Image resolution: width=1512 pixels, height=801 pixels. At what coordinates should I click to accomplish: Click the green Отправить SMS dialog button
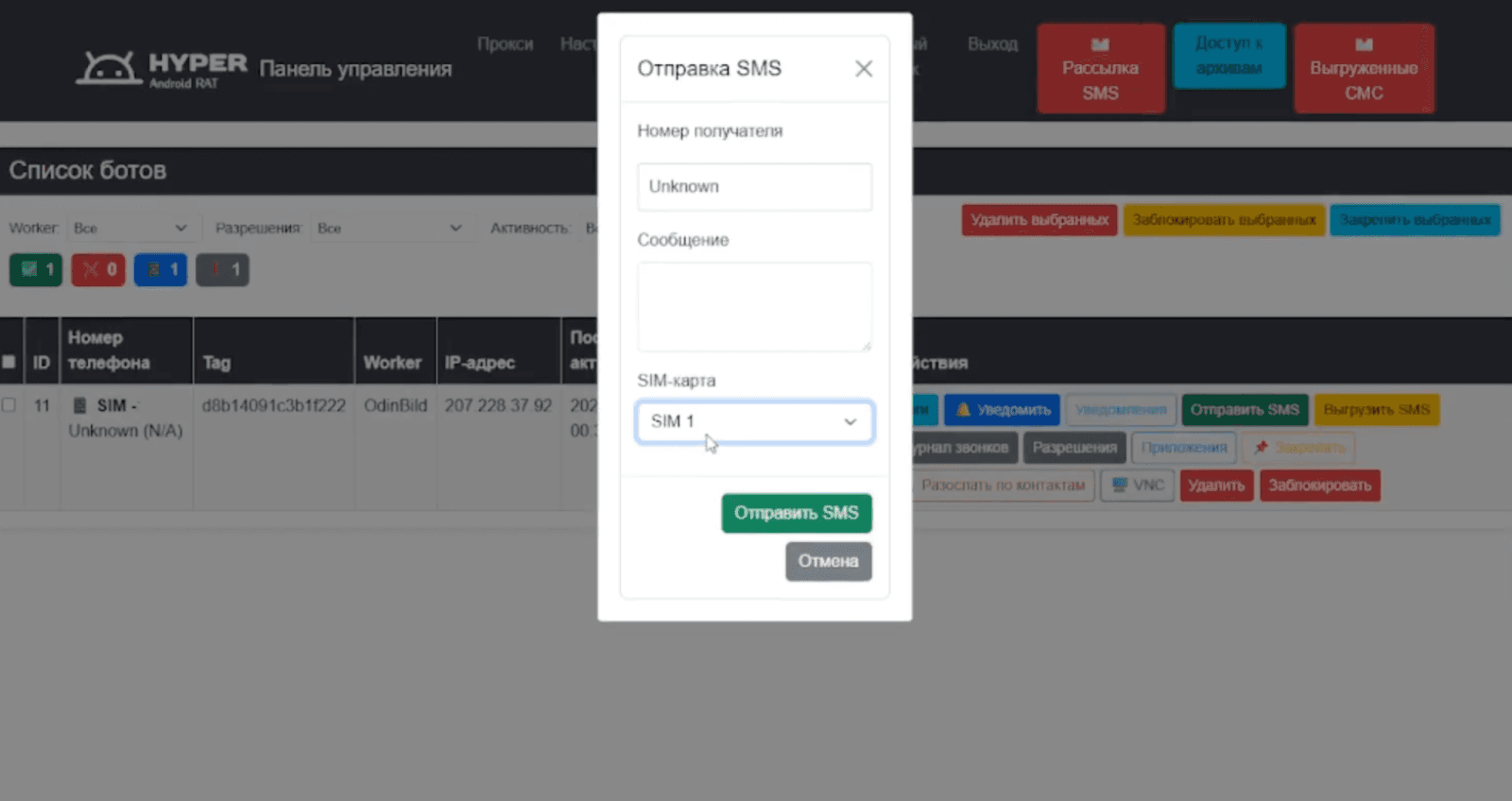797,513
